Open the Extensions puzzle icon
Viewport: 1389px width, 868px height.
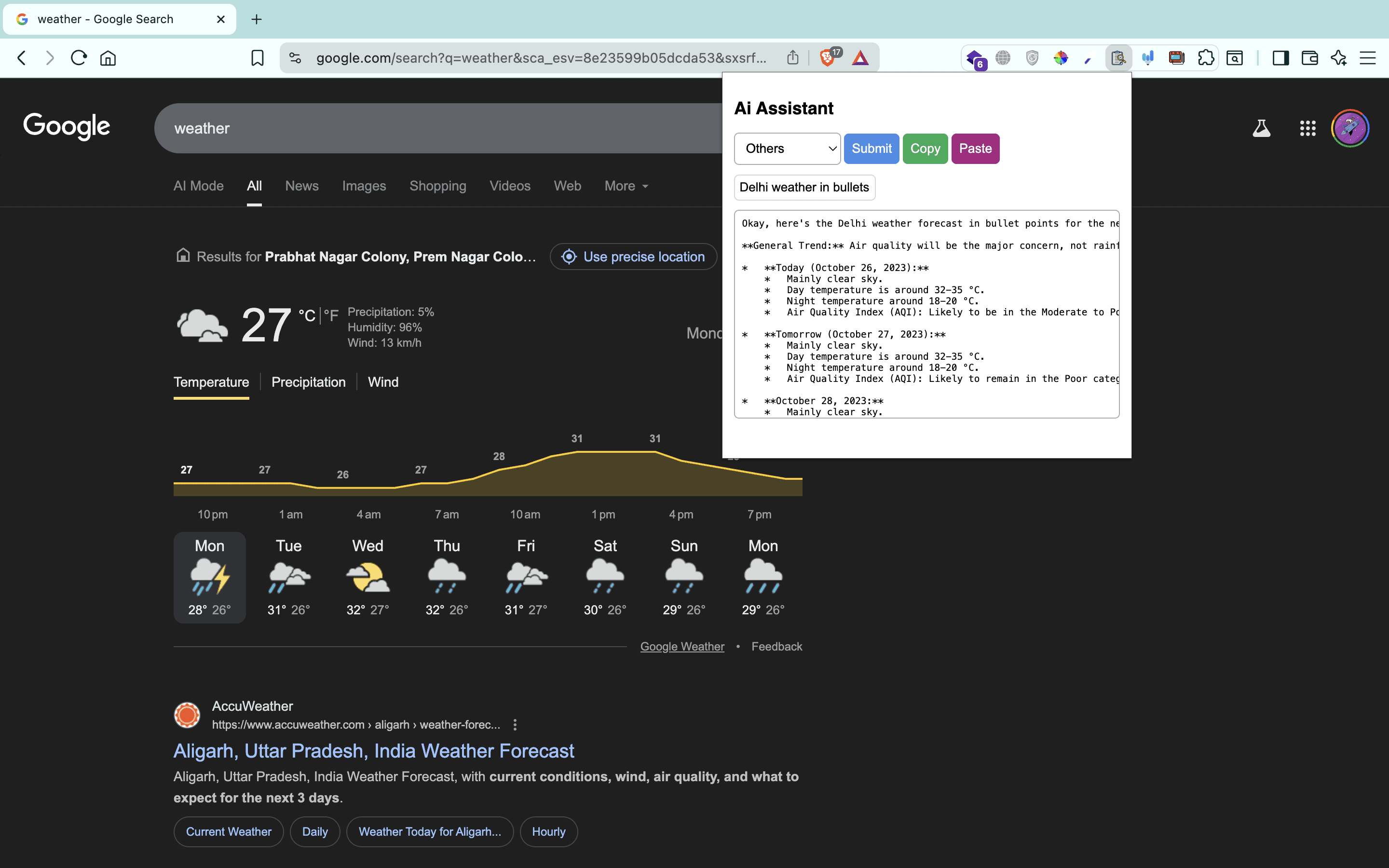pos(1206,58)
